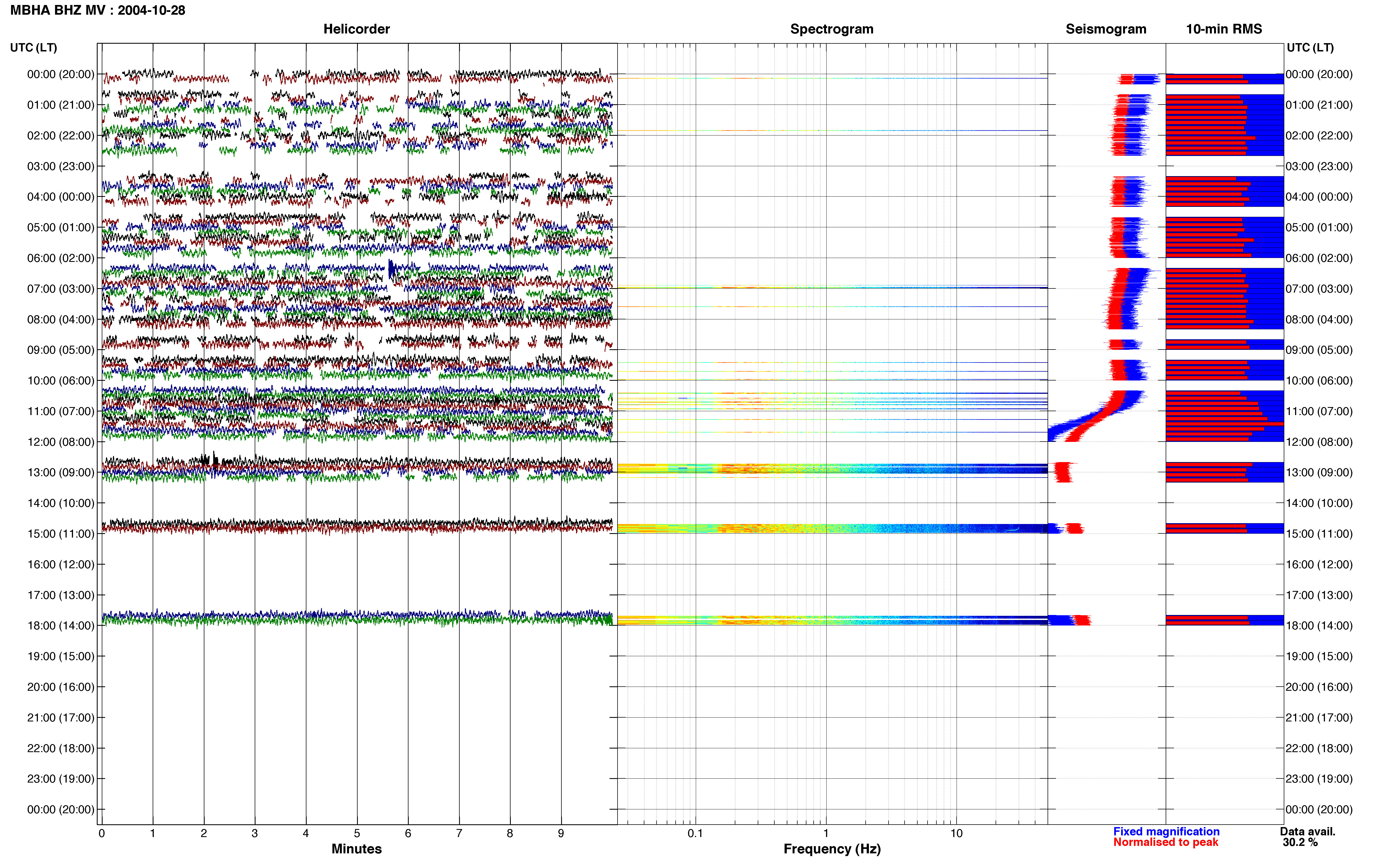
Task: Click the 'Data avail.' label
Action: [1308, 831]
